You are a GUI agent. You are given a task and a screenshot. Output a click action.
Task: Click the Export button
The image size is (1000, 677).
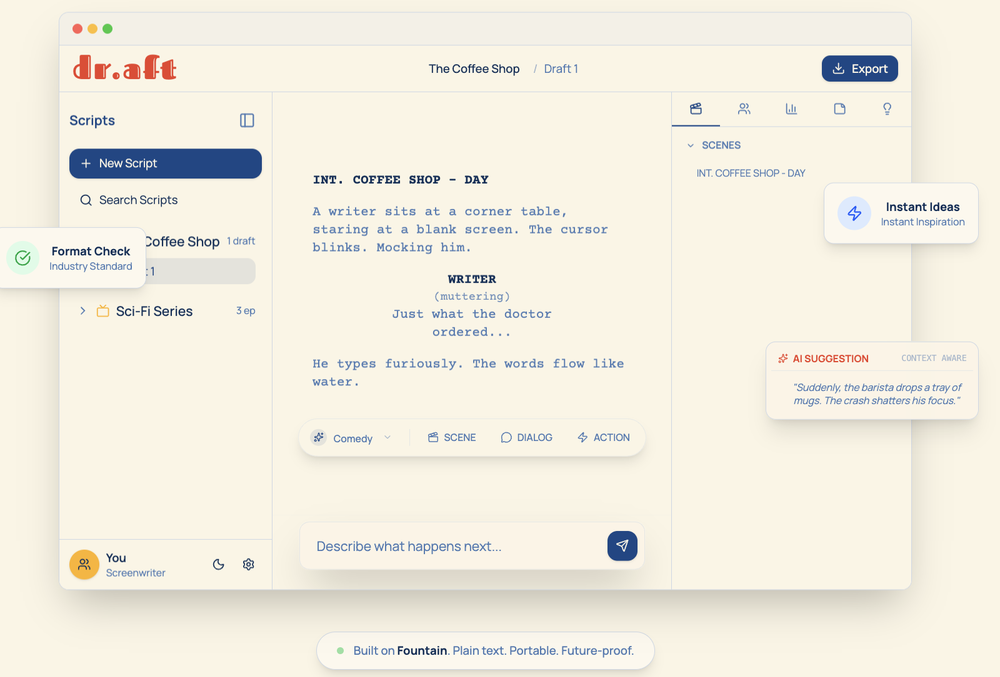(859, 68)
